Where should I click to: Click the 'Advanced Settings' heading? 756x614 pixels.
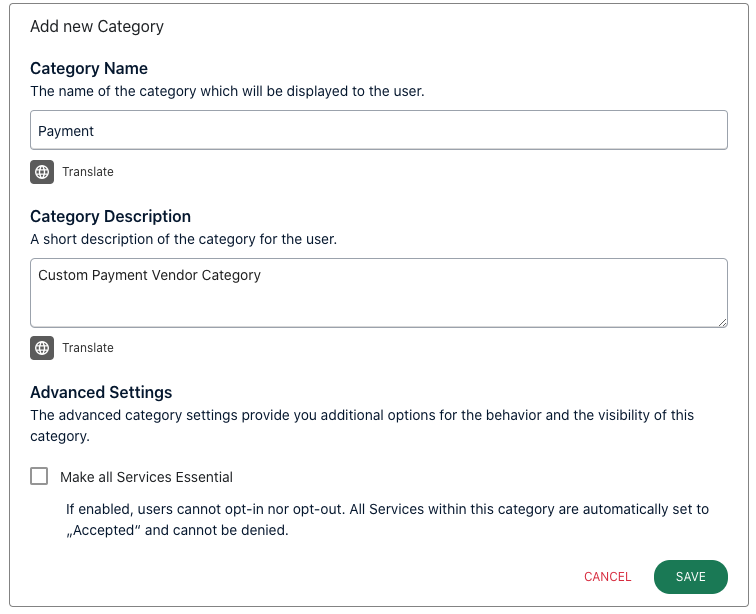pos(101,392)
